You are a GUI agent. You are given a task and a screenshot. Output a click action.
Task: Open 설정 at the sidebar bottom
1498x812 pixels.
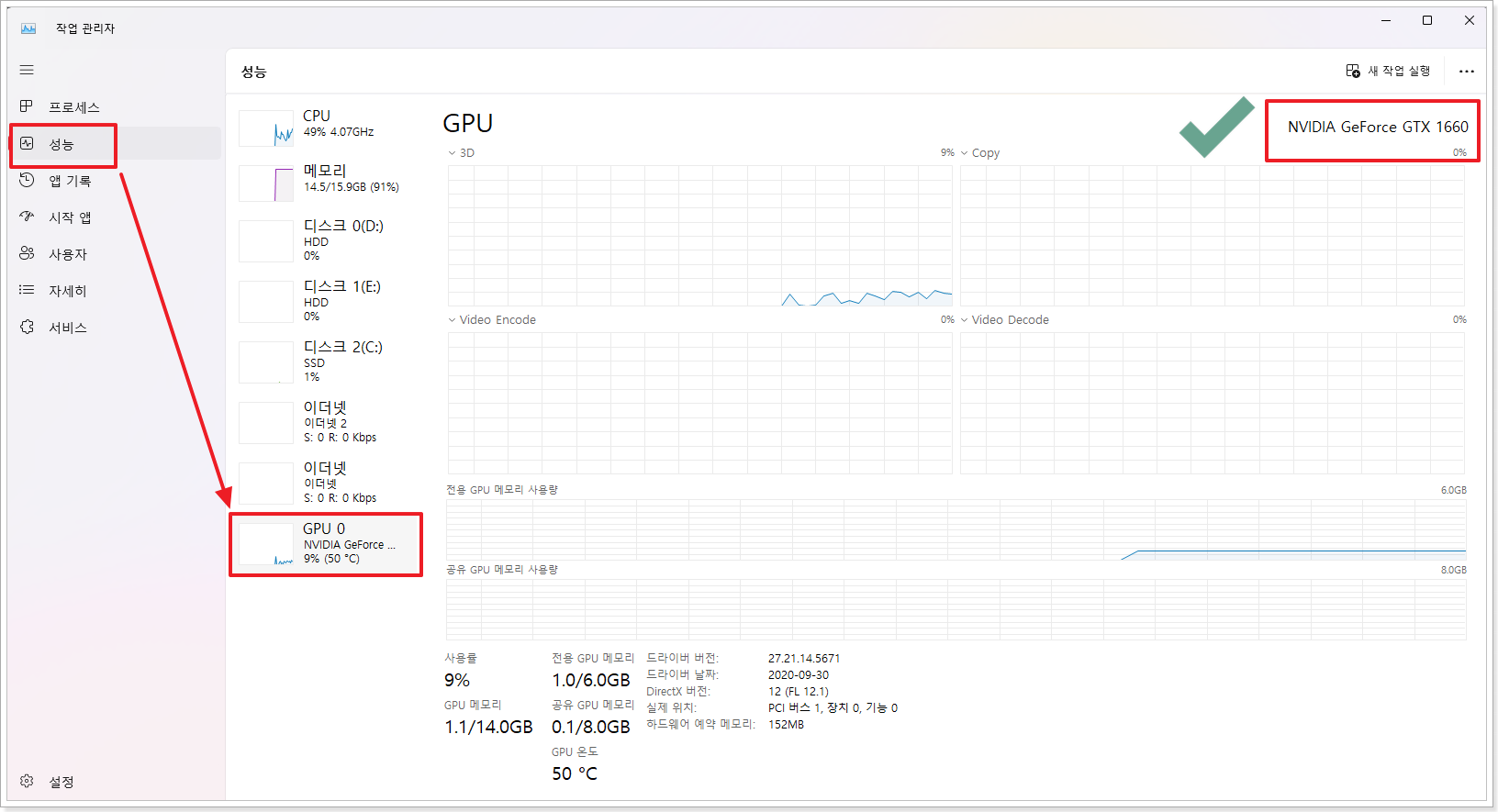point(116,782)
